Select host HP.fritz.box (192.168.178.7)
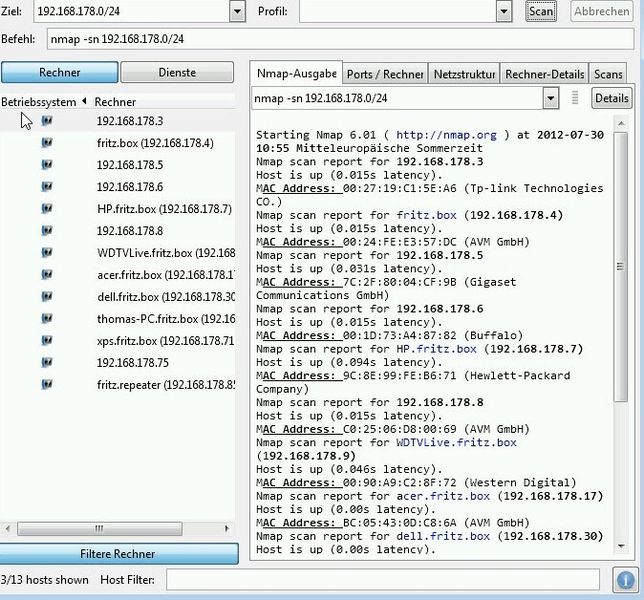Viewport: 644px width, 600px height. (164, 209)
